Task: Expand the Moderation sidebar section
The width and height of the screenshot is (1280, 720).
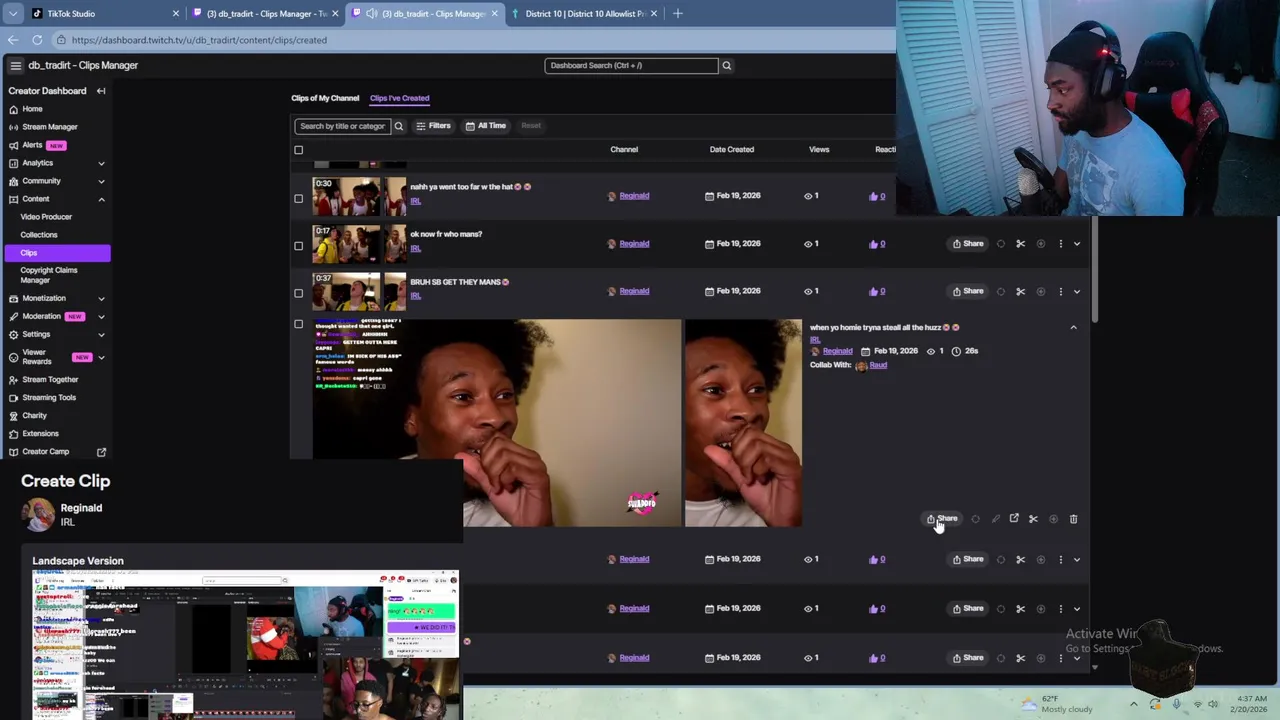Action: [x=101, y=316]
